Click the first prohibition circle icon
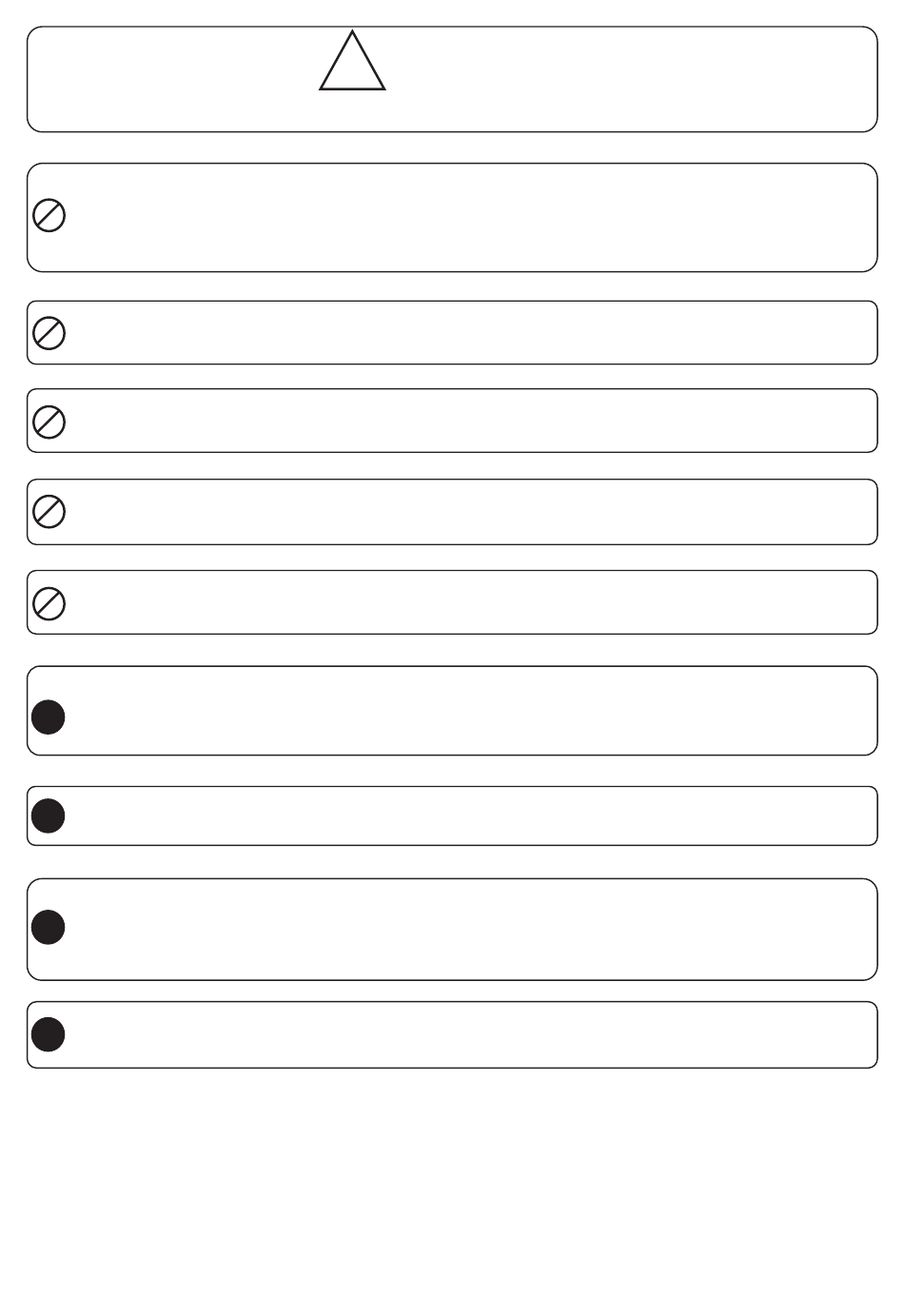 [49, 216]
